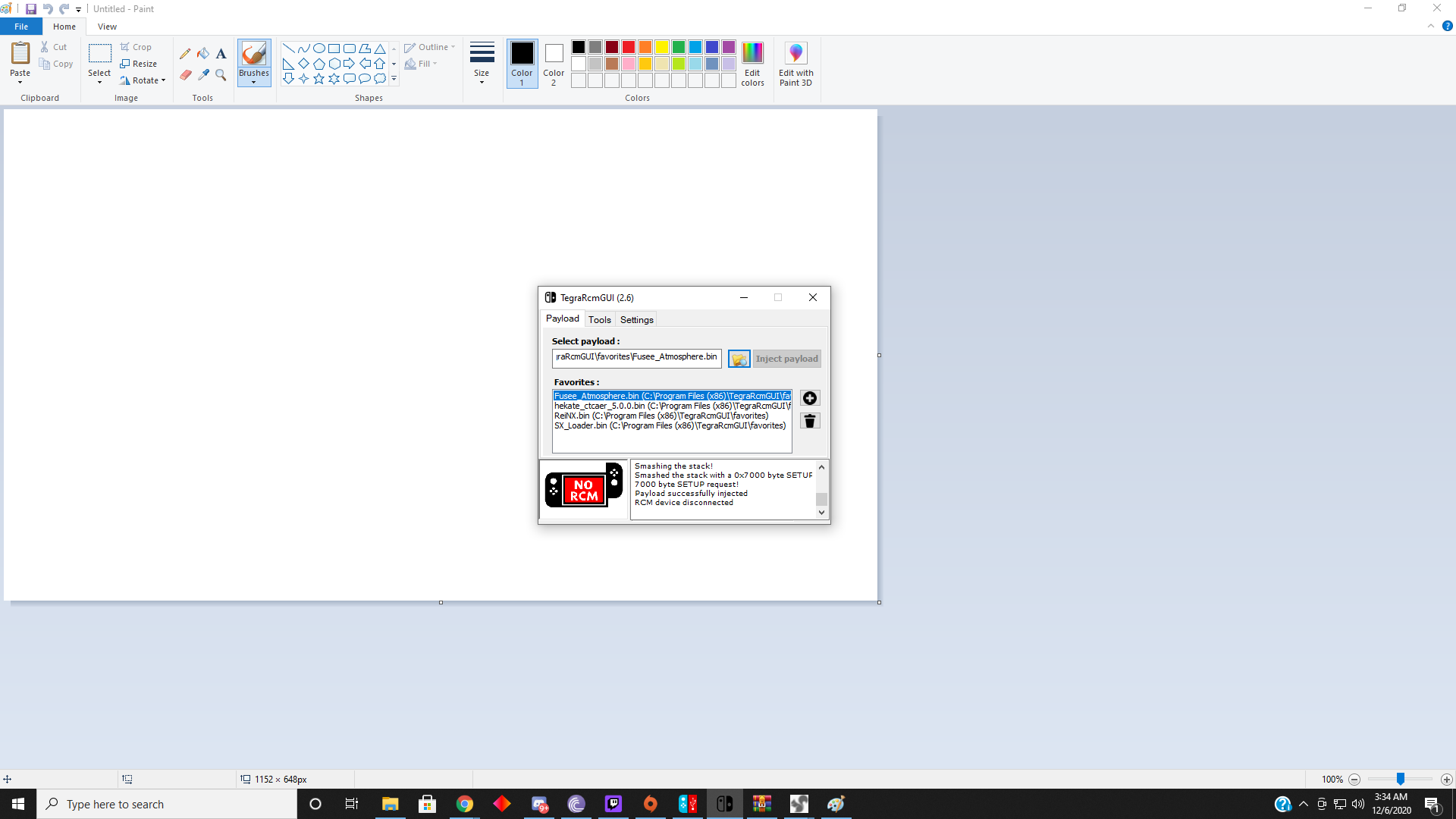This screenshot has height=819, width=1456.
Task: Select SX_Loader.bin in favorites list
Action: [672, 425]
